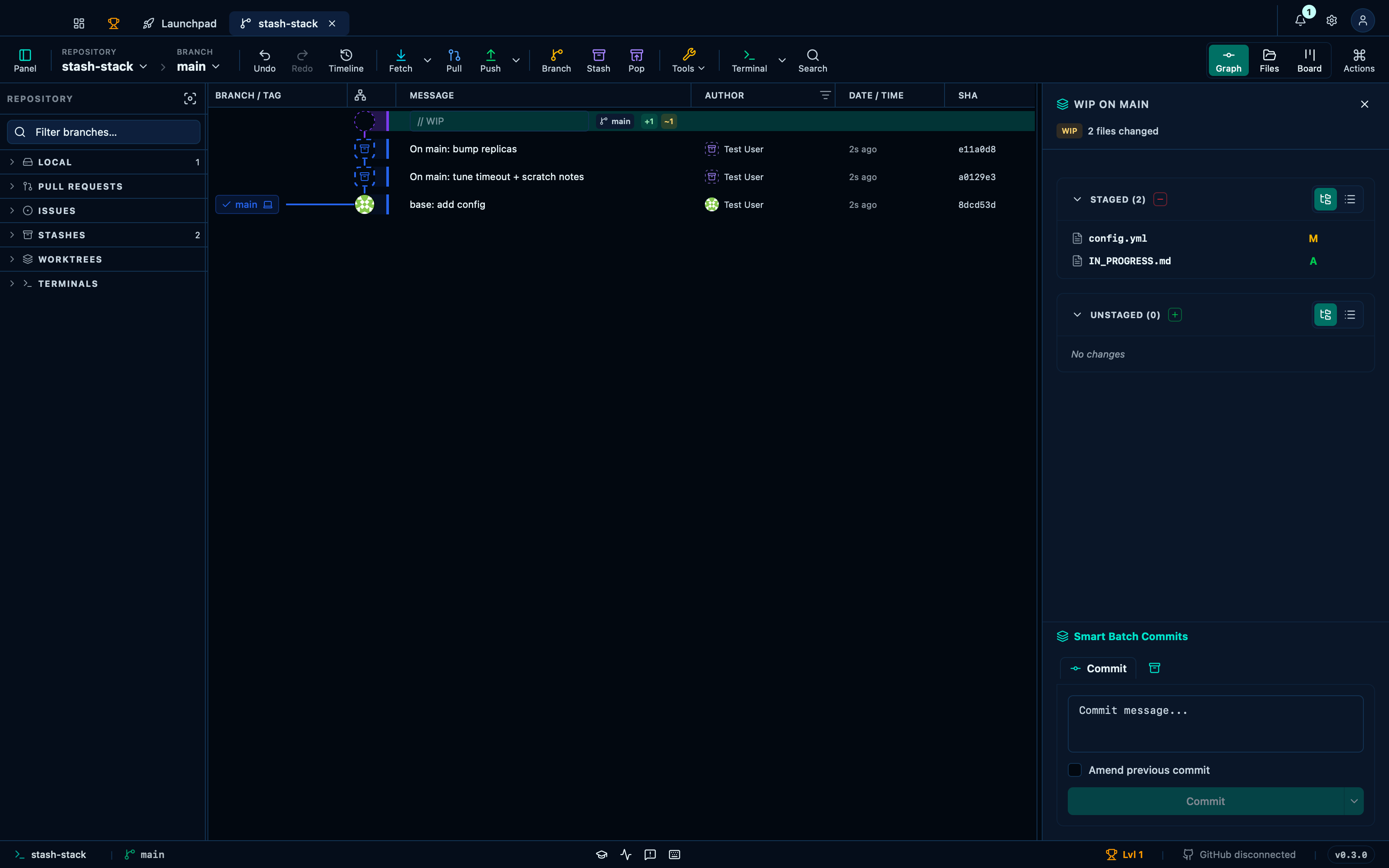This screenshot has width=1389, height=868.
Task: Create a new branch via Branch icon
Action: tap(556, 60)
